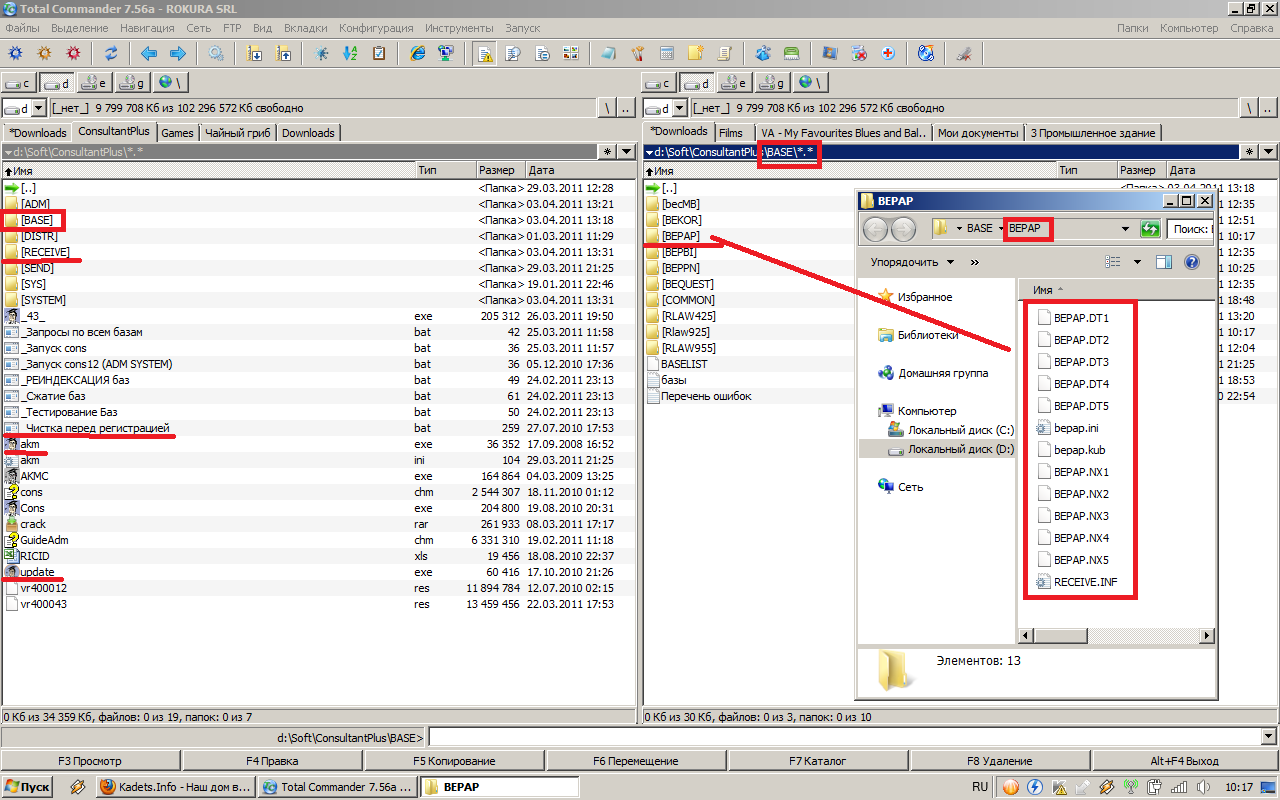Select the [BEQUEST] folder in right panel
Screen dimensions: 1280x800
click(x=687, y=284)
